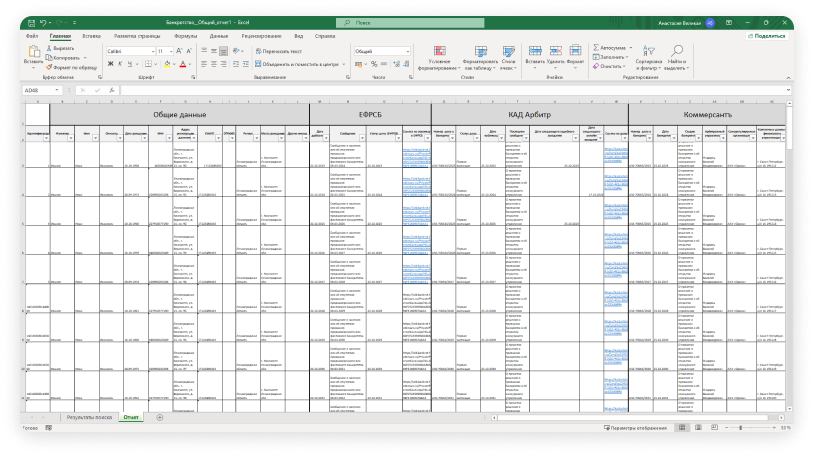Open the font size 11 dropdown

[x=171, y=51]
